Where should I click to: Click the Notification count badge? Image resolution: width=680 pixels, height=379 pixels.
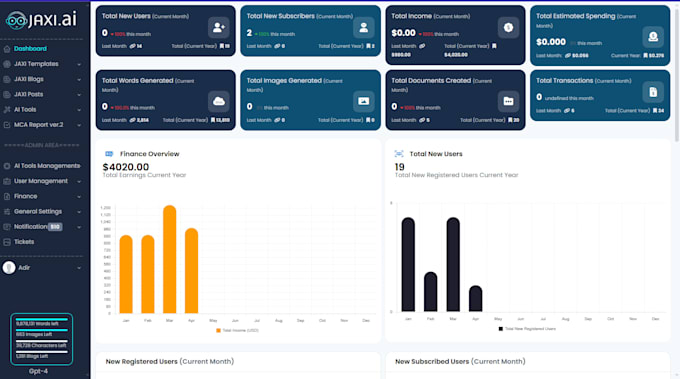[x=55, y=227]
